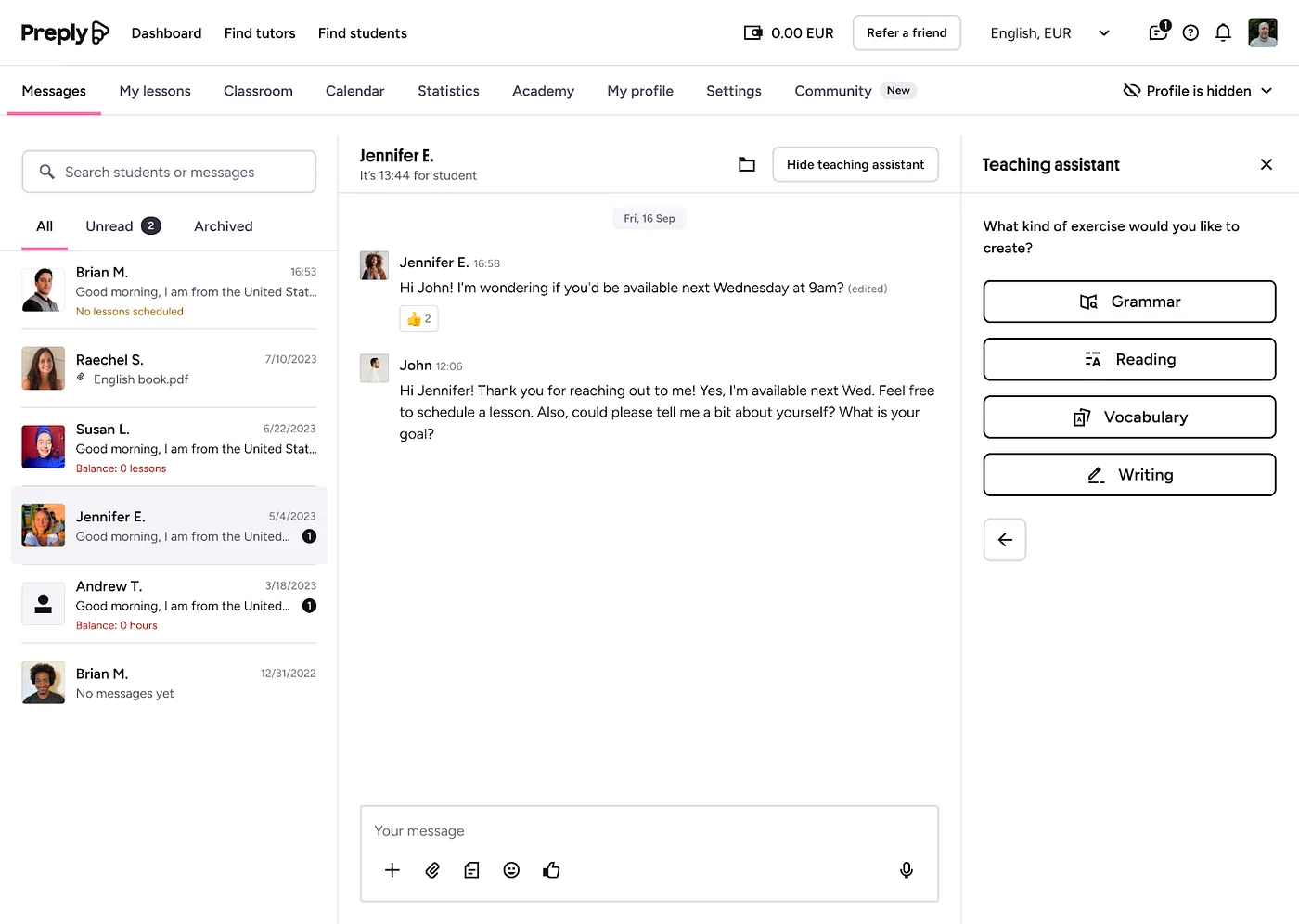Image resolution: width=1299 pixels, height=924 pixels.
Task: Send a thumbs up from message toolbar
Action: [x=551, y=870]
